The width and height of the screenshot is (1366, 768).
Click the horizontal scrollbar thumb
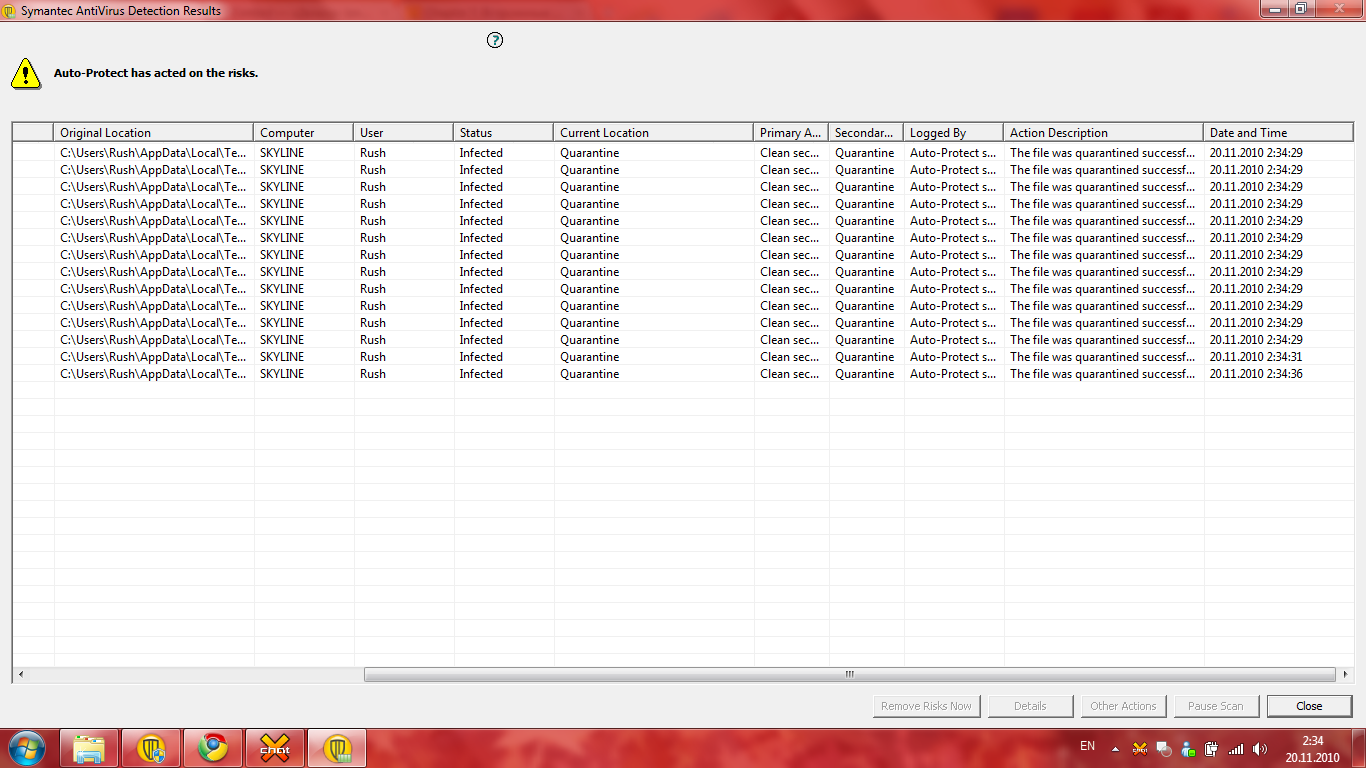(850, 674)
